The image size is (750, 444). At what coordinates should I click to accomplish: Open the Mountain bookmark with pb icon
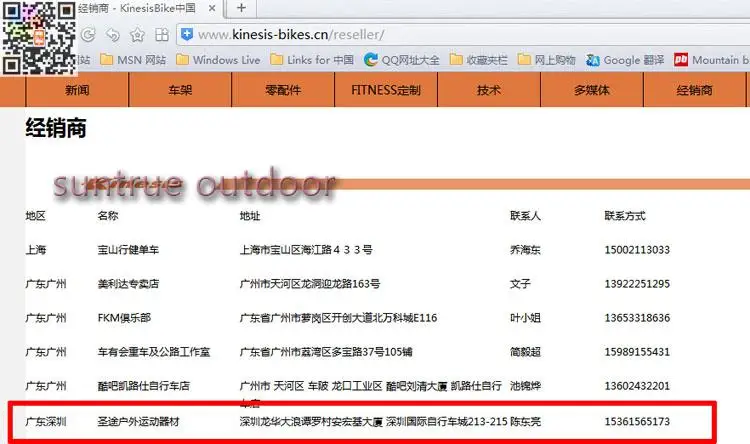tap(711, 60)
